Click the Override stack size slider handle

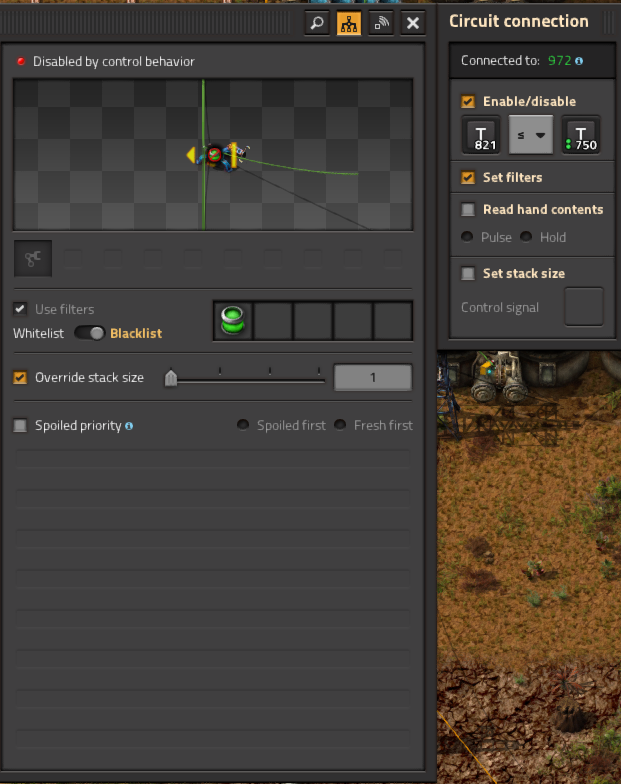(x=171, y=378)
